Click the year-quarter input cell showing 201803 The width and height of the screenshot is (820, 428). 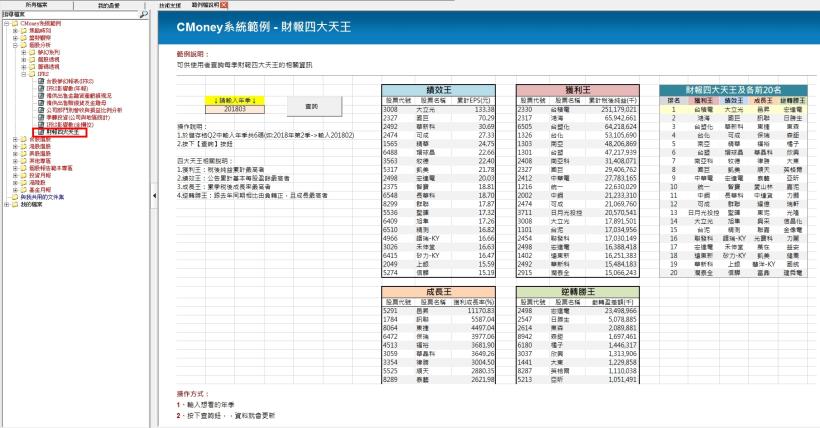[x=235, y=109]
